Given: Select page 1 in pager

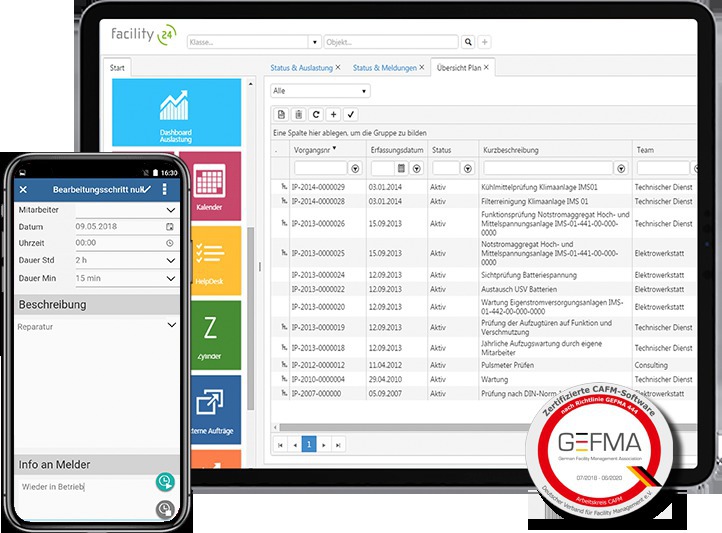Looking at the screenshot, I should pyautogui.click(x=309, y=444).
